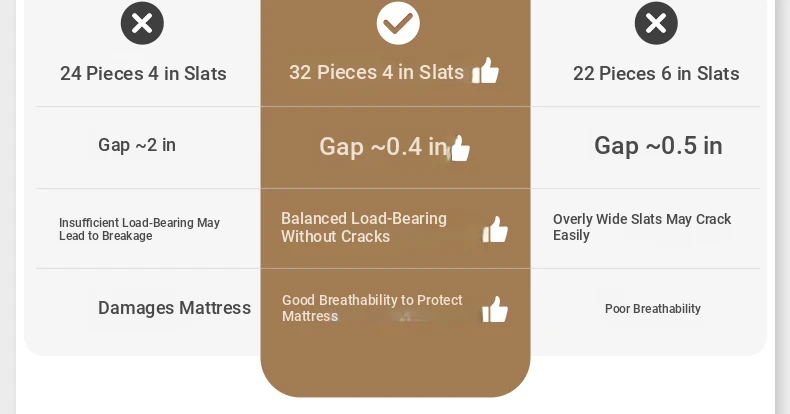The width and height of the screenshot is (790, 414).
Task: Click the X icon above 22 Pieces
Action: pyautogui.click(x=656, y=23)
